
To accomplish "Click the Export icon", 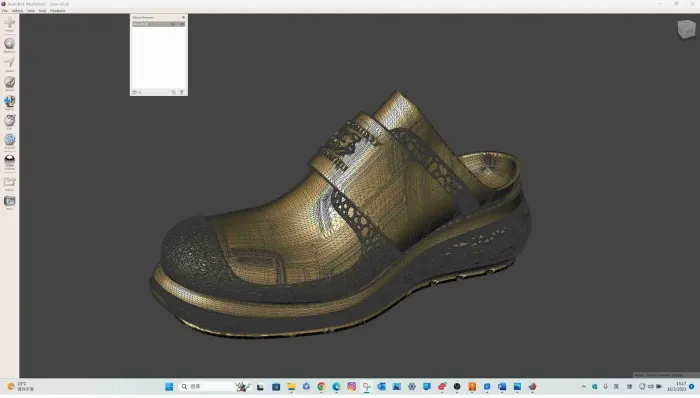I will tap(9, 182).
